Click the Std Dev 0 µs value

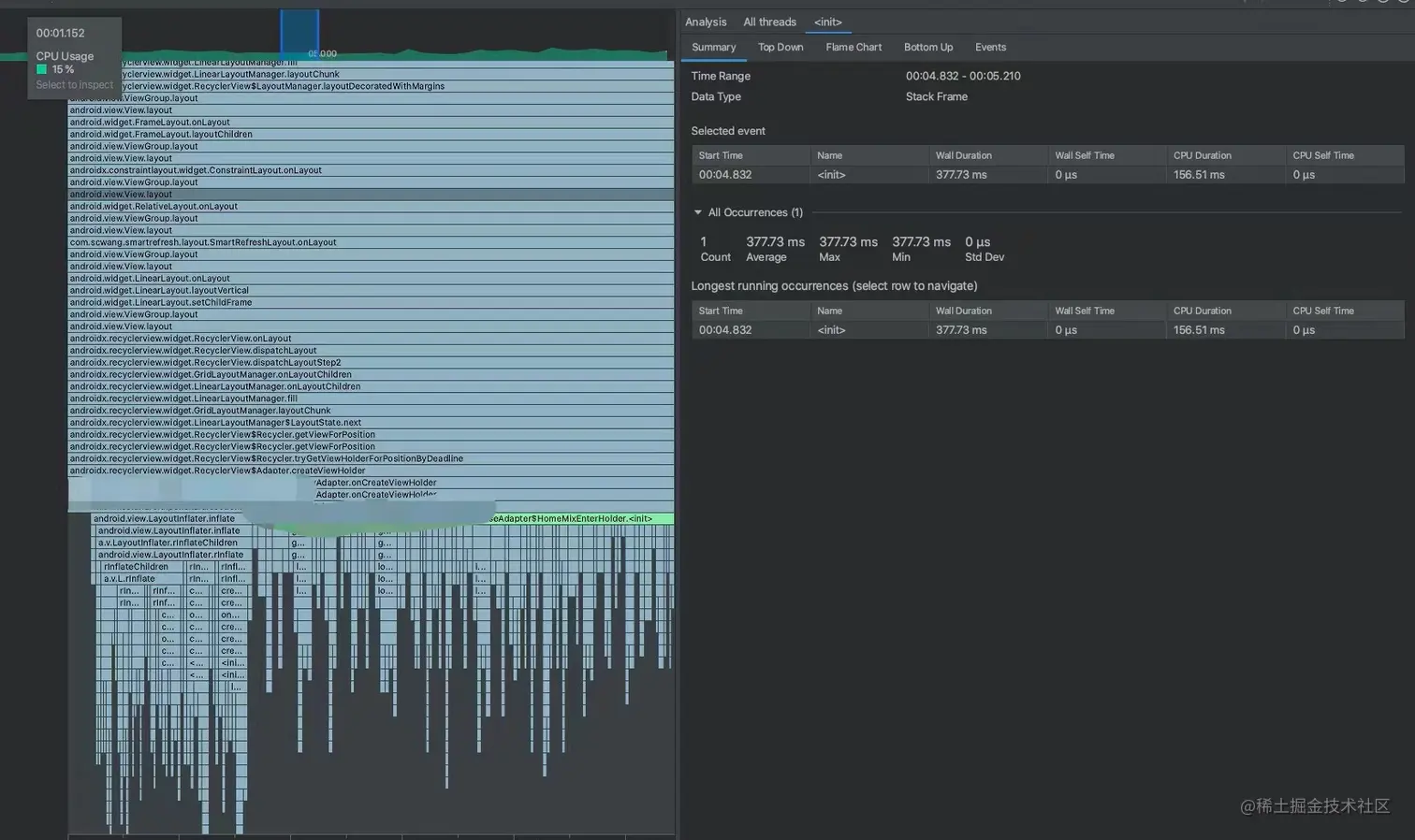[x=977, y=242]
